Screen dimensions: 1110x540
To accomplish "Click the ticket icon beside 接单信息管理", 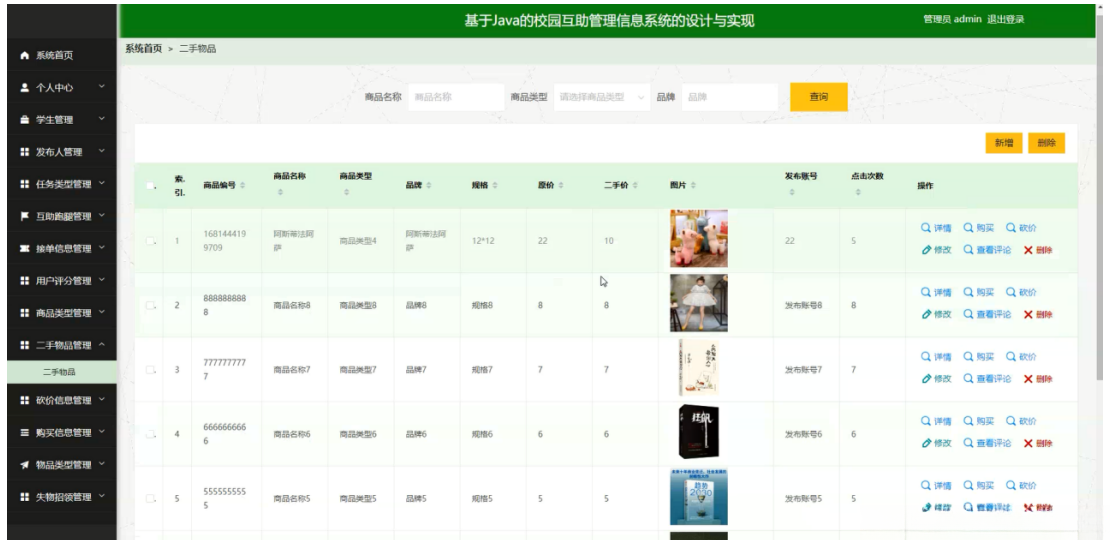I will 25,248.
